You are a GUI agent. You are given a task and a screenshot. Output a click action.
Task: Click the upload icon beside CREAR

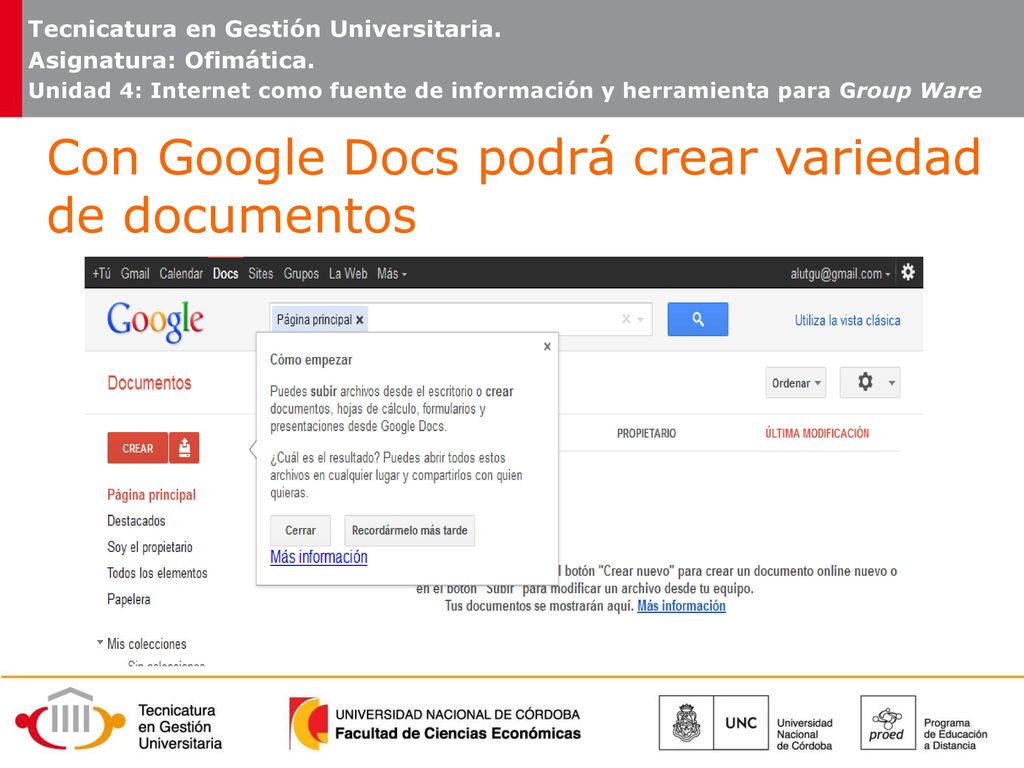[x=184, y=448]
